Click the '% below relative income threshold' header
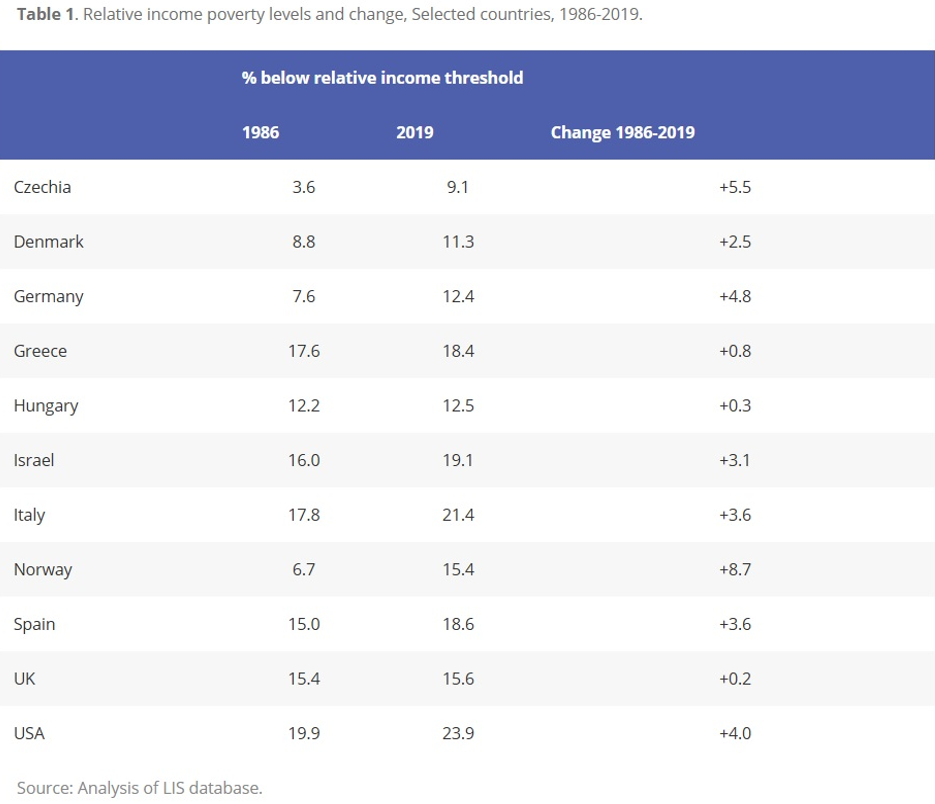This screenshot has width=935, height=804. (382, 77)
